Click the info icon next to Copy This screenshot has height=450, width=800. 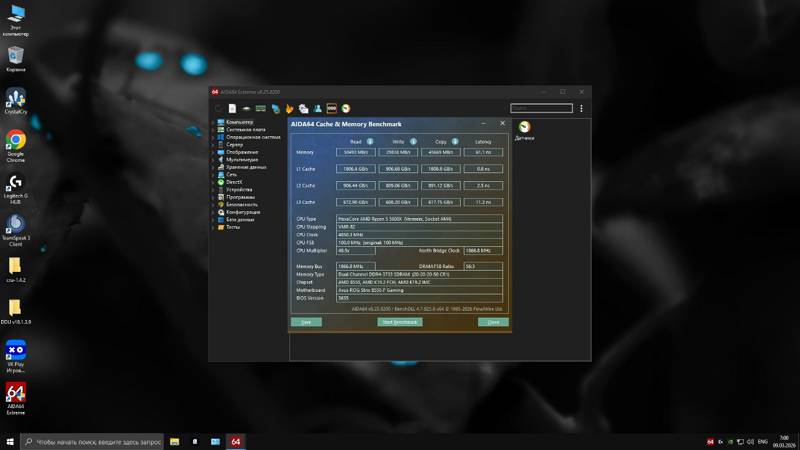[x=455, y=141]
